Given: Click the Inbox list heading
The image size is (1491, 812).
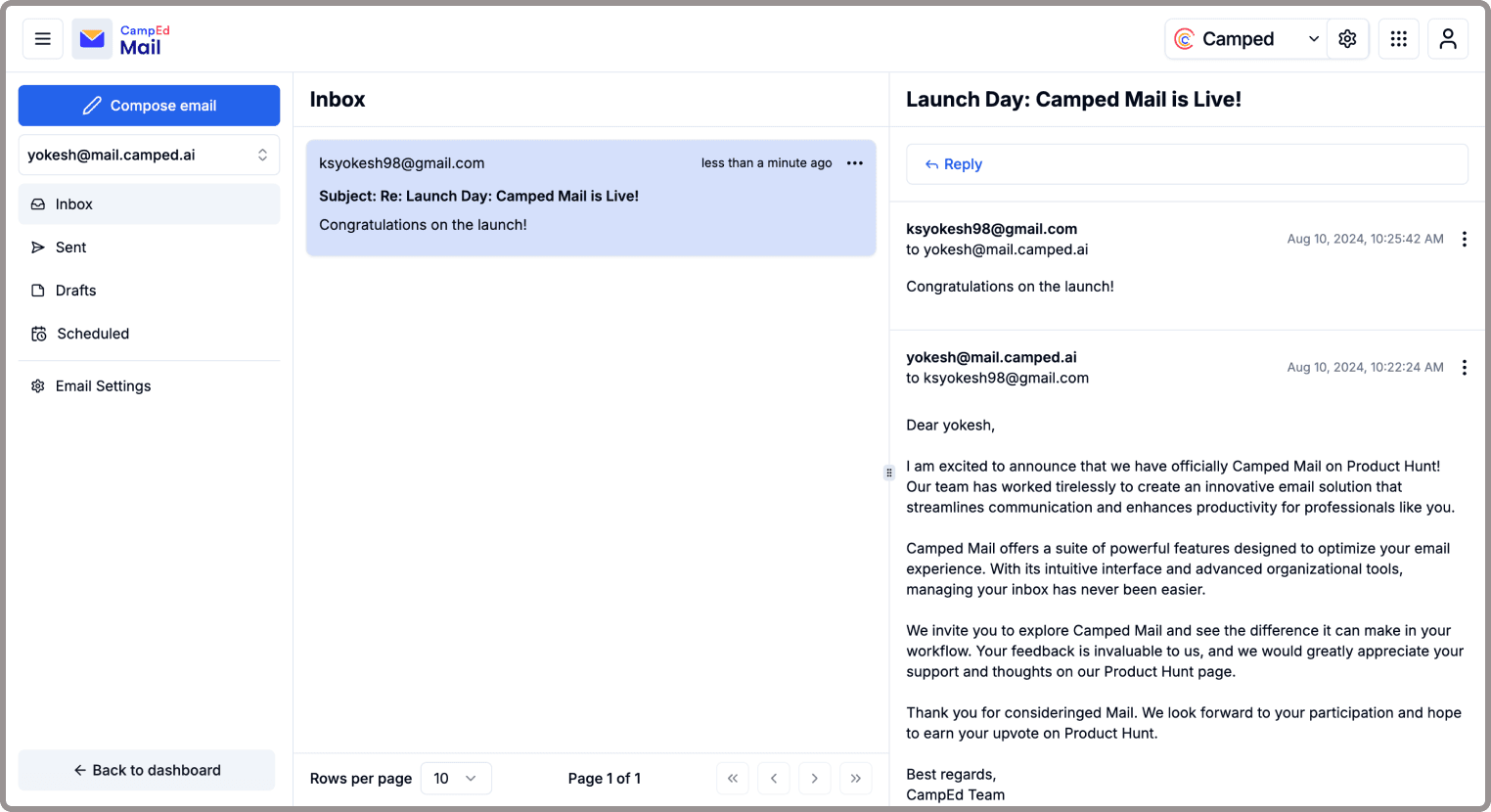Looking at the screenshot, I should tap(338, 100).
